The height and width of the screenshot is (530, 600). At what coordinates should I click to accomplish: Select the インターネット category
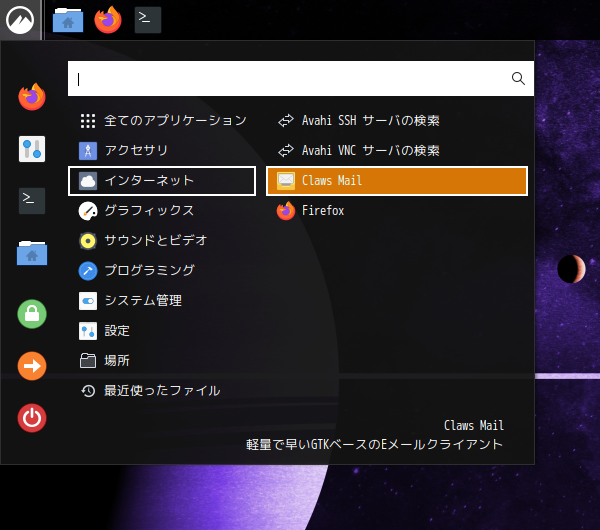tap(162, 181)
